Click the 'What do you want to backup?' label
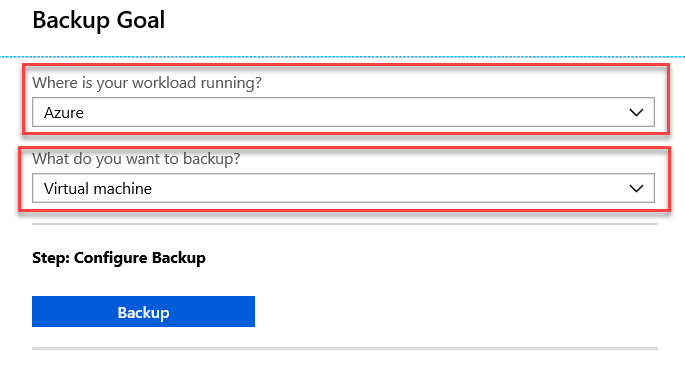 (136, 159)
